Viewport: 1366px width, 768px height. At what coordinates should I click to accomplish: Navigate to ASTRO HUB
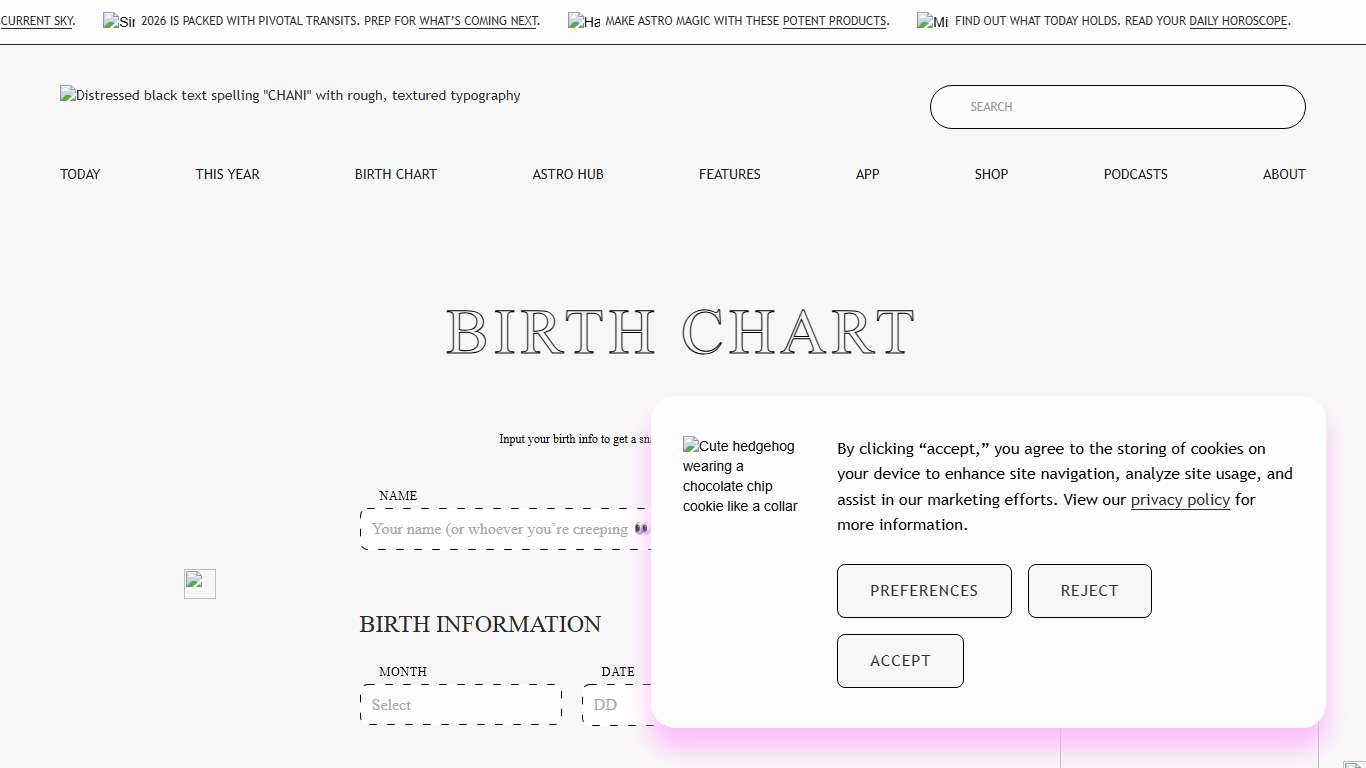pos(568,174)
